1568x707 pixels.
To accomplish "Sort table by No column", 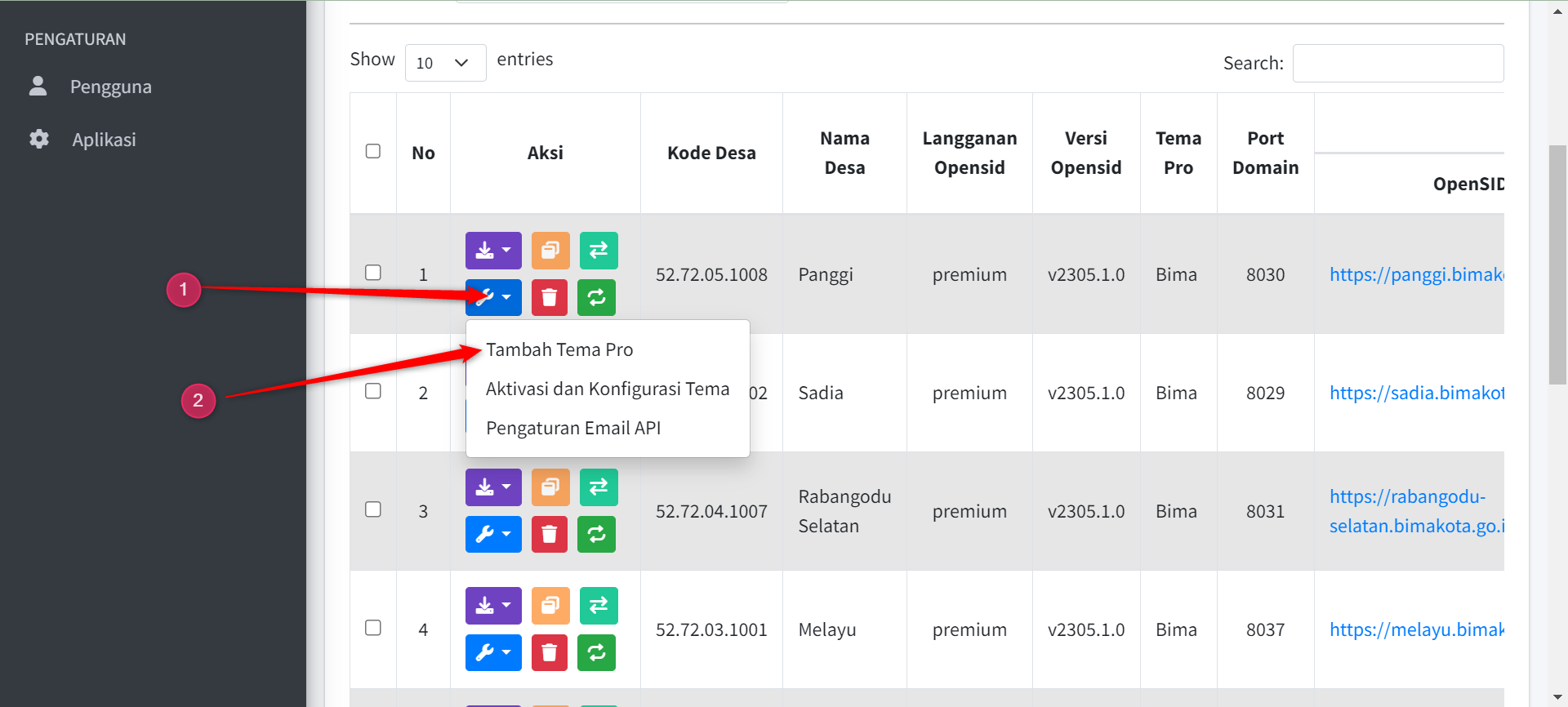I will coord(423,153).
